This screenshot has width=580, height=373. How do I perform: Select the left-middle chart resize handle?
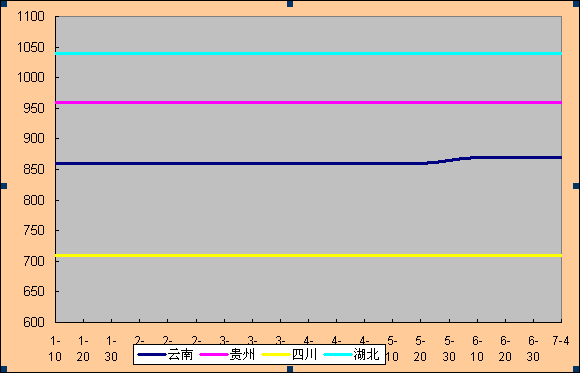pos(3,186)
